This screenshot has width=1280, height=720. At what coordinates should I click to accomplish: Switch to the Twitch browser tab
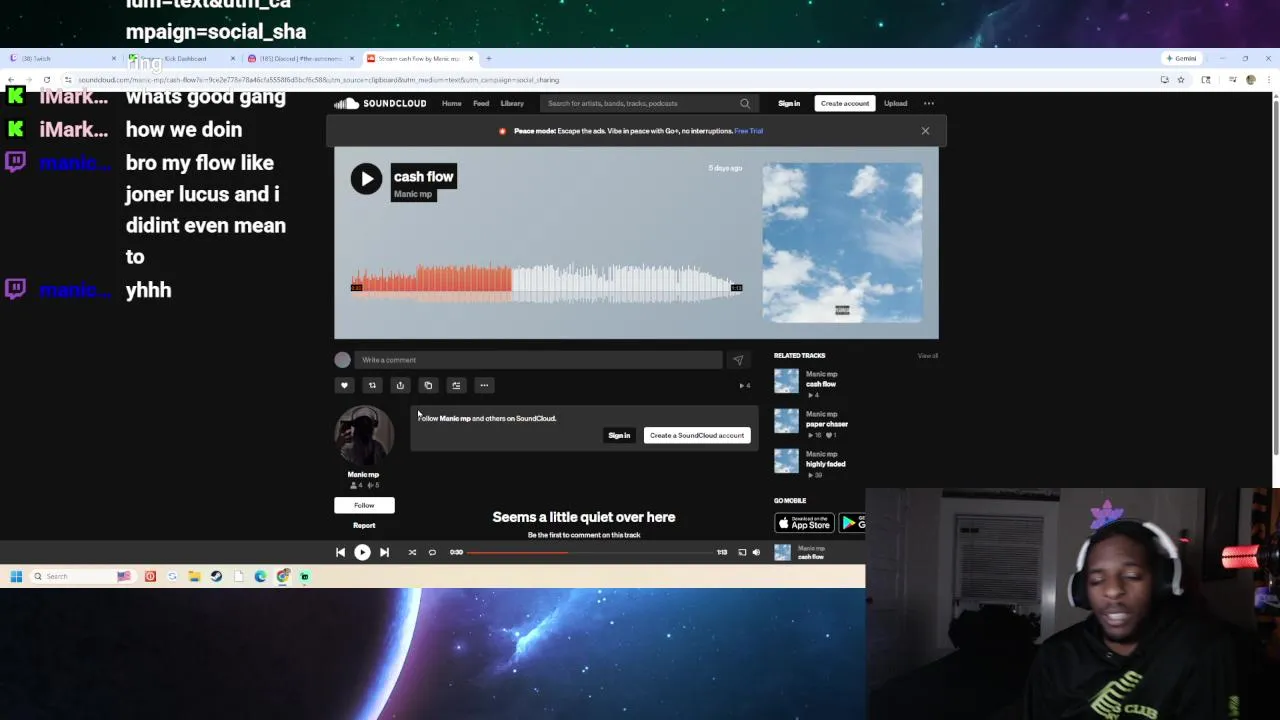tap(60, 58)
